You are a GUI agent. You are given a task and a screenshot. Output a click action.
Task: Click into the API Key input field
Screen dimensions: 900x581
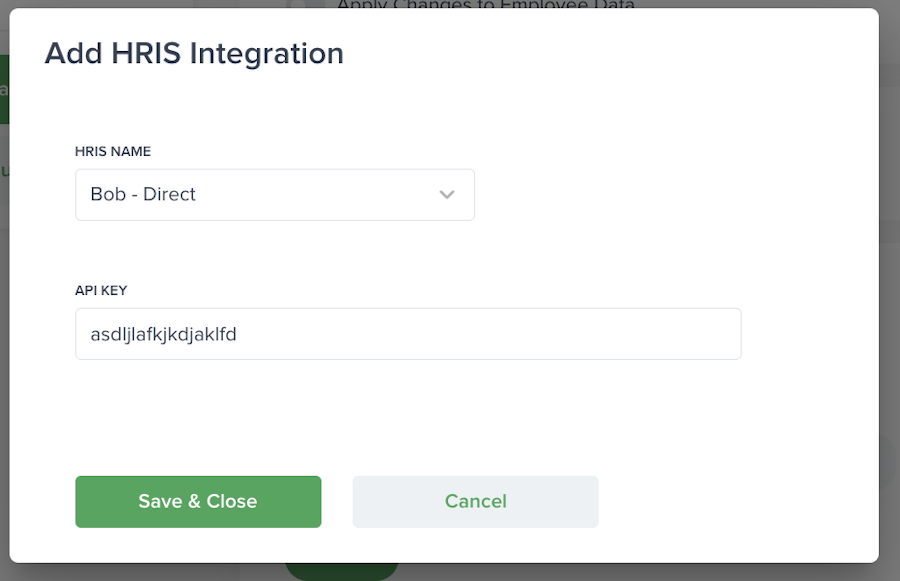[x=408, y=334]
